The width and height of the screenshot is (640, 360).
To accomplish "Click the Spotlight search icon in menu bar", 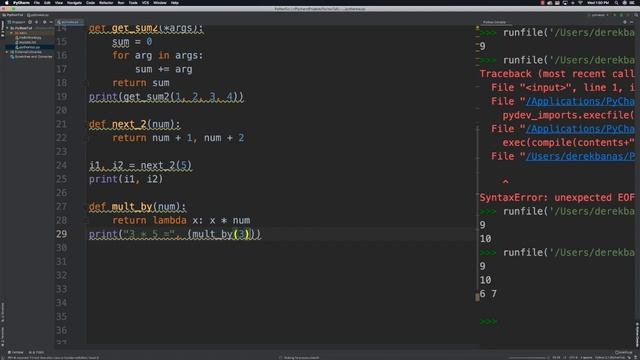I will 616,2.
